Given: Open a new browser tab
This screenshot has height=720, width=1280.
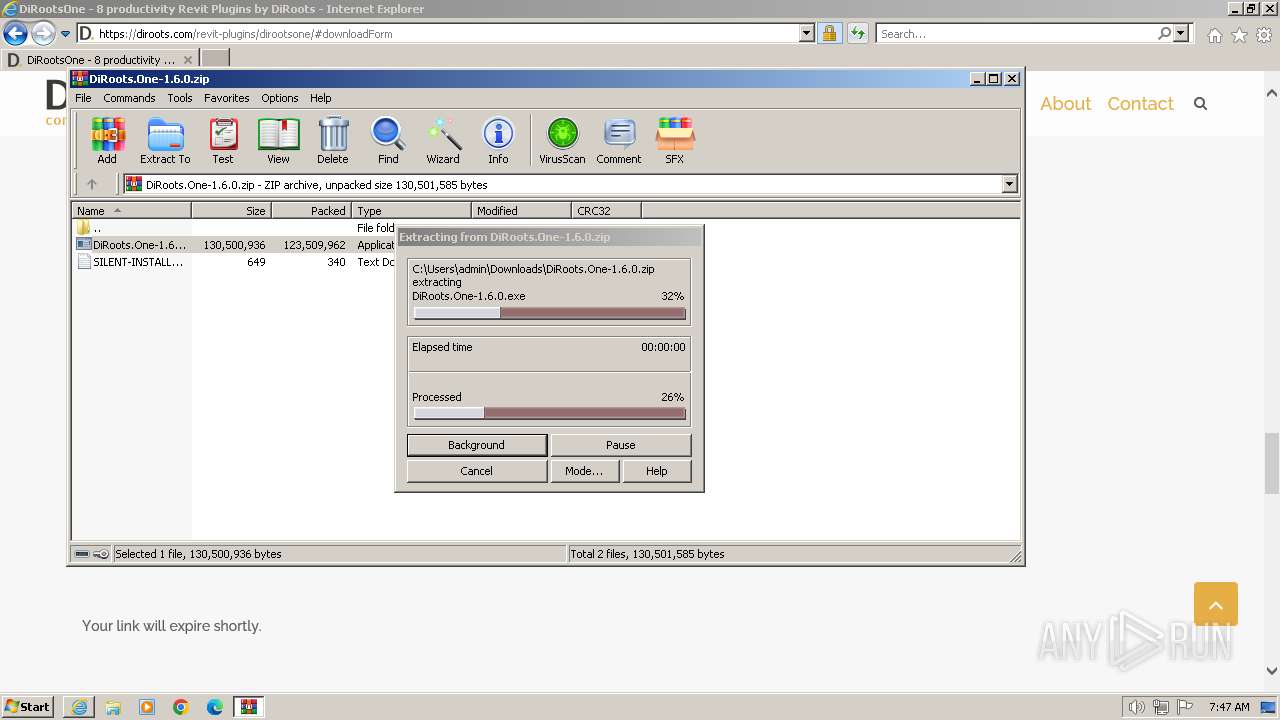Looking at the screenshot, I should (x=215, y=60).
